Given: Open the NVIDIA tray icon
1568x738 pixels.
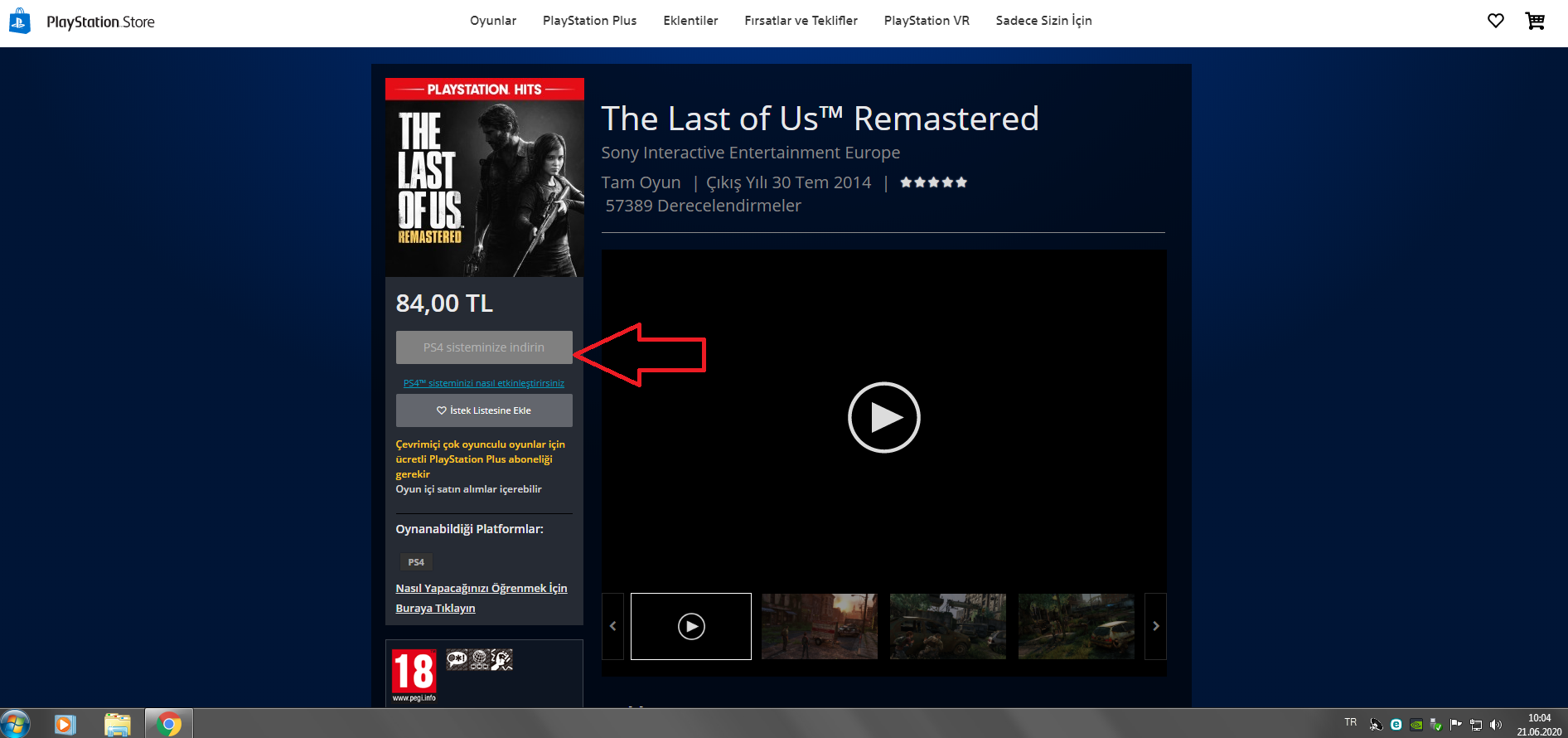Looking at the screenshot, I should click(x=1416, y=725).
